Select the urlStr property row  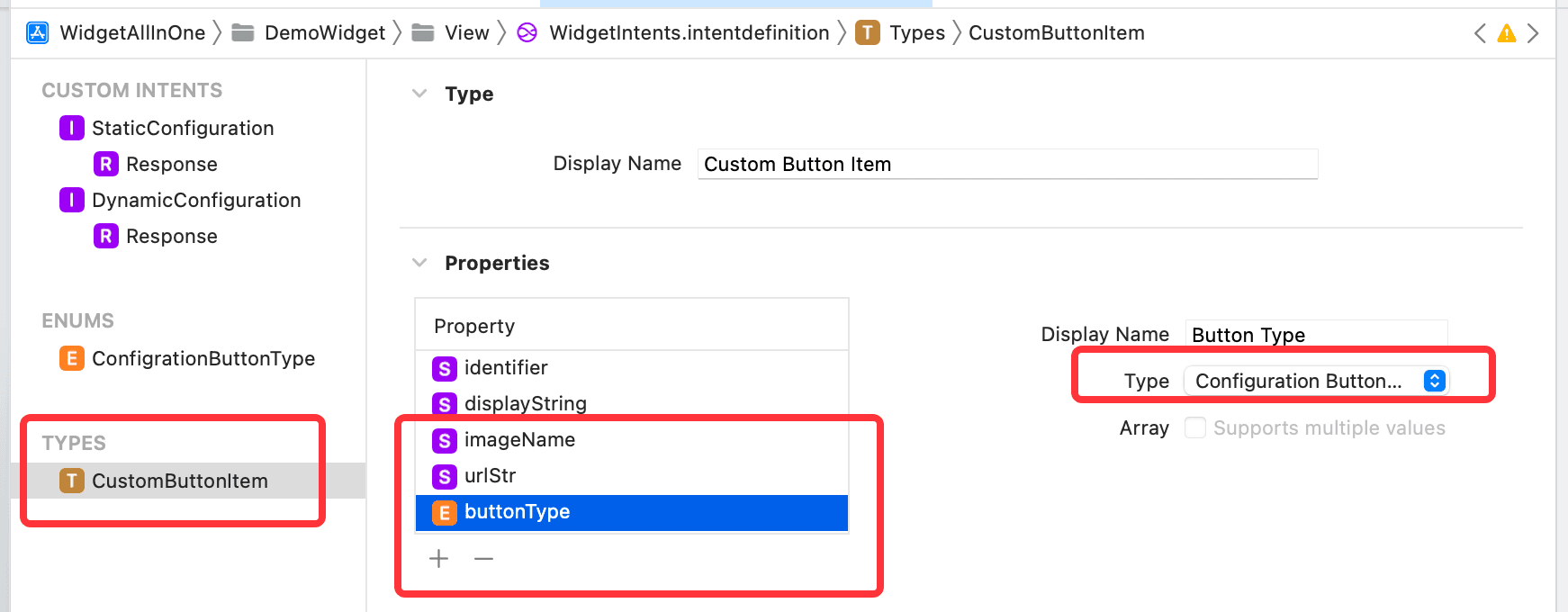(x=632, y=475)
